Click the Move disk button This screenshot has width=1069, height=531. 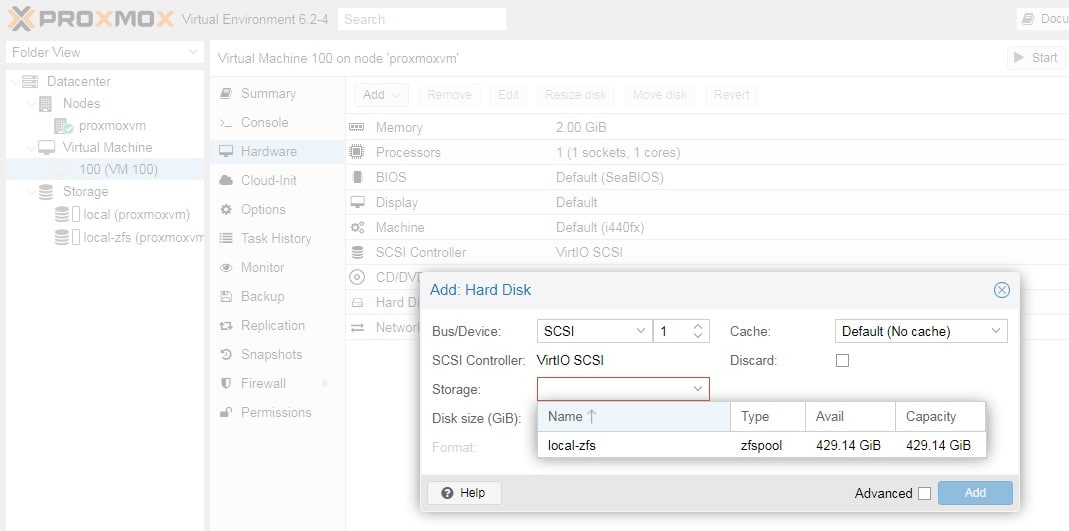(659, 95)
